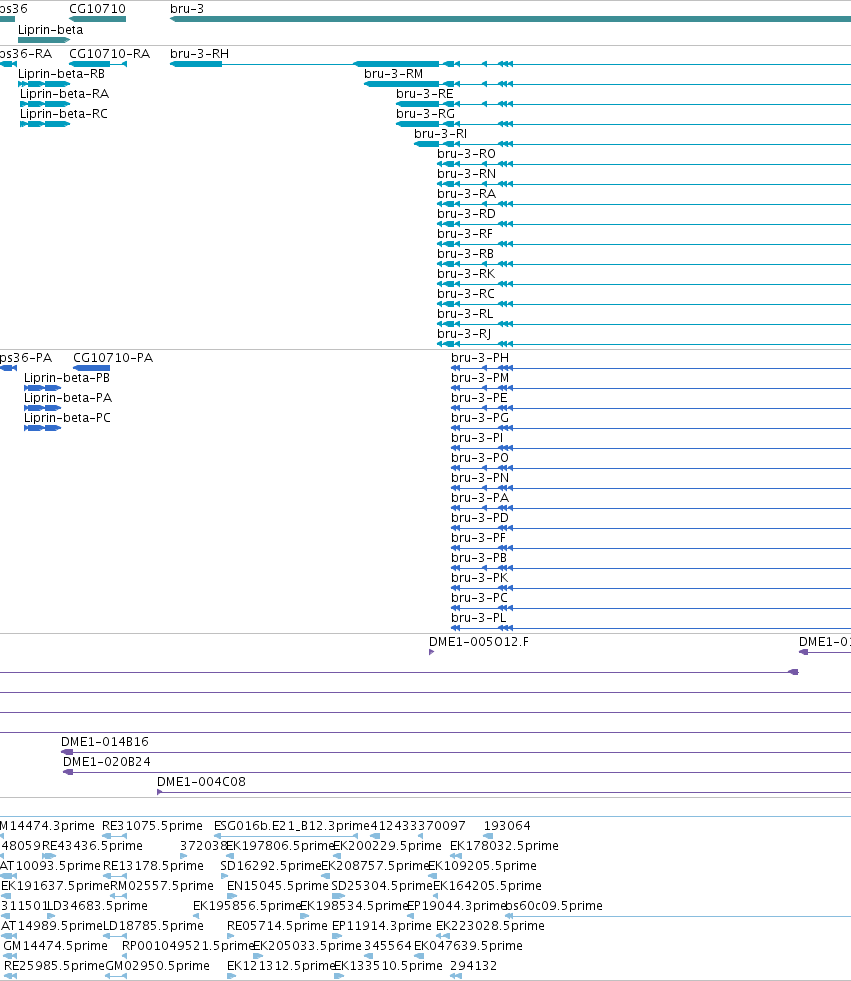The width and height of the screenshot is (851, 981).
Task: Select the EK178032.5prime EST label
Action: pyautogui.click(x=504, y=846)
